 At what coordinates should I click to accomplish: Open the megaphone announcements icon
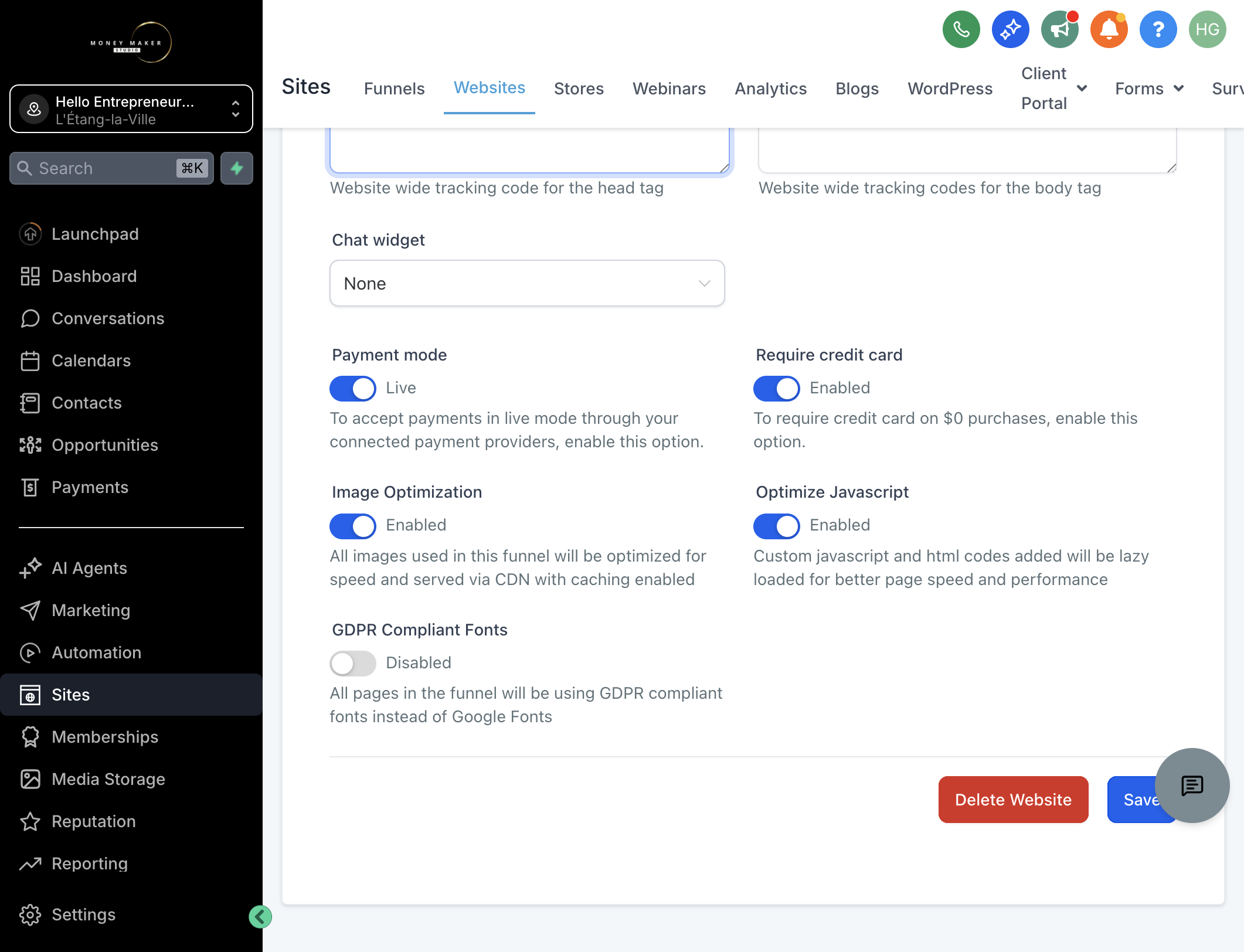click(1059, 29)
